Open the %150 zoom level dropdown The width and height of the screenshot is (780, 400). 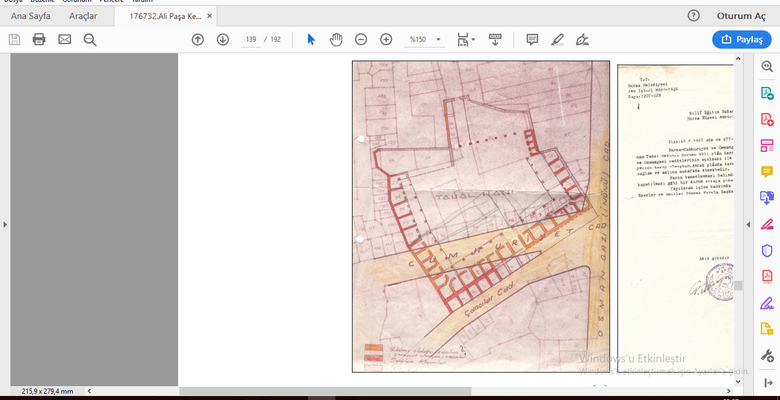423,39
